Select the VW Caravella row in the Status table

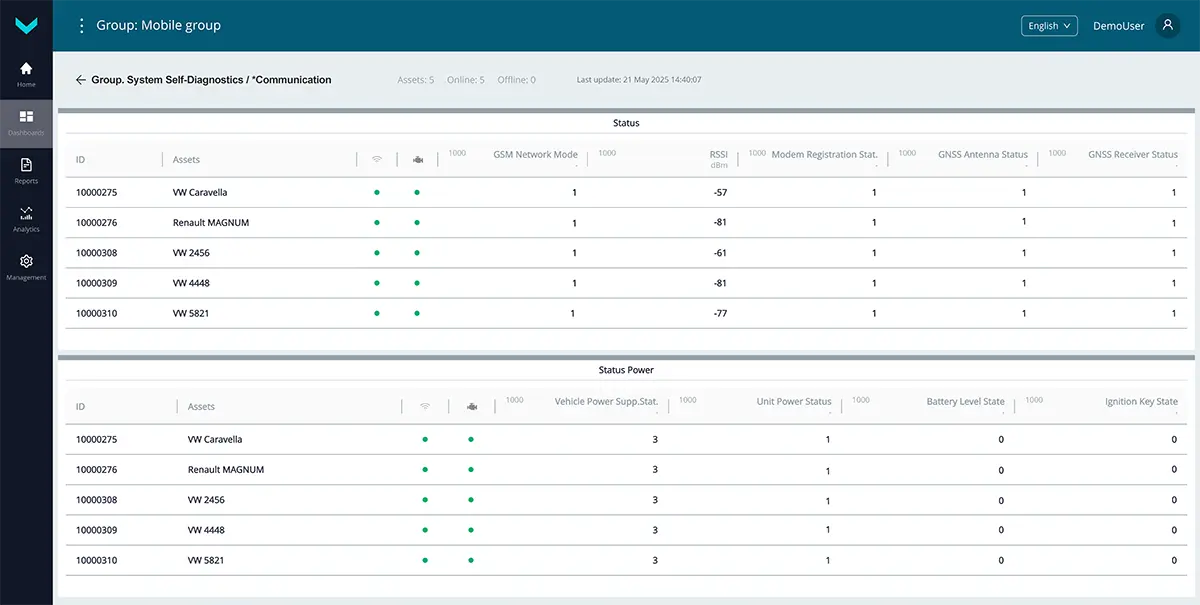200,192
